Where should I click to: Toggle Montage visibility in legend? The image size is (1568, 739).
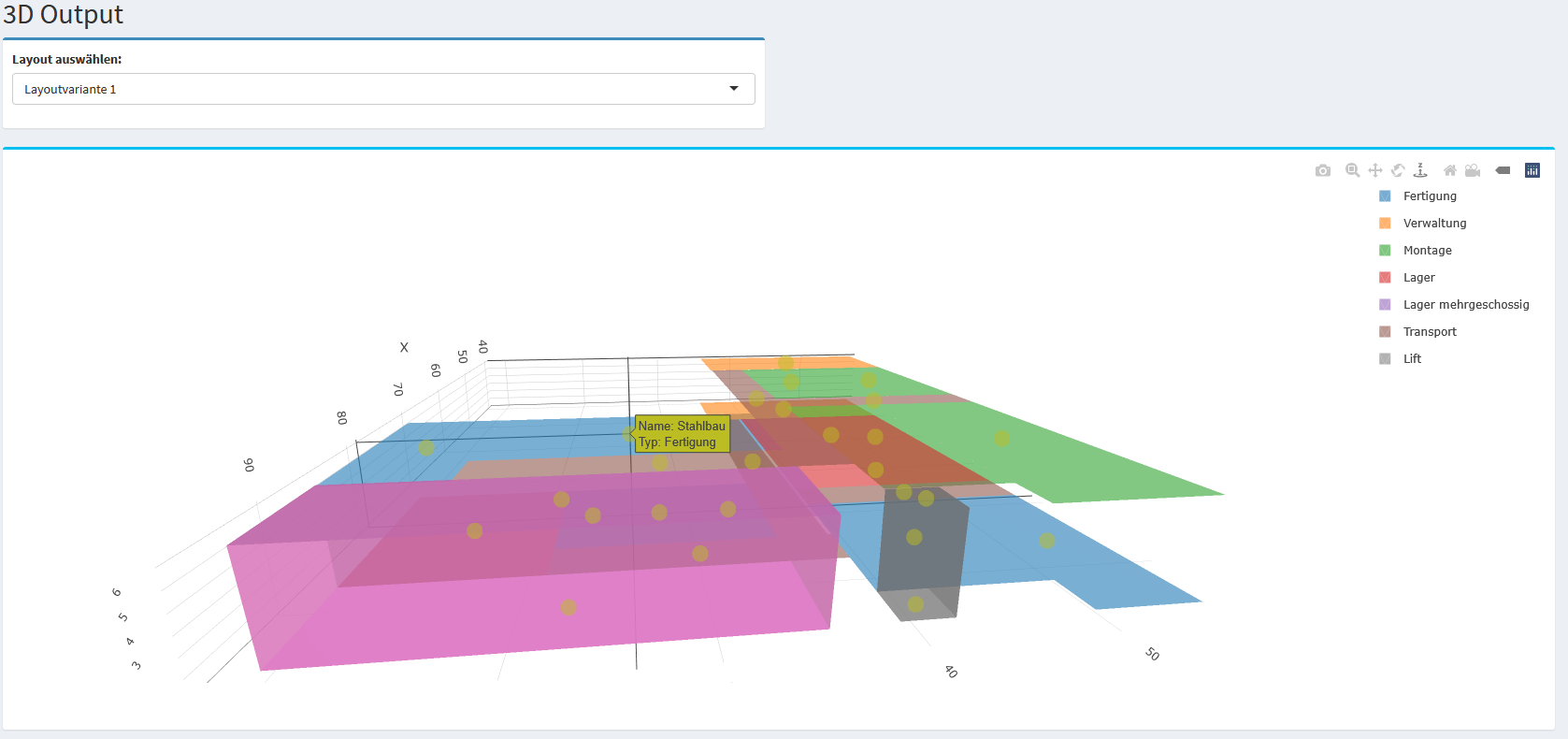click(1427, 251)
